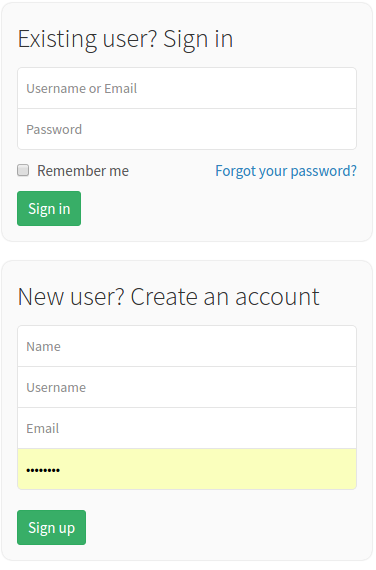Click the green Sign in button

point(49,209)
